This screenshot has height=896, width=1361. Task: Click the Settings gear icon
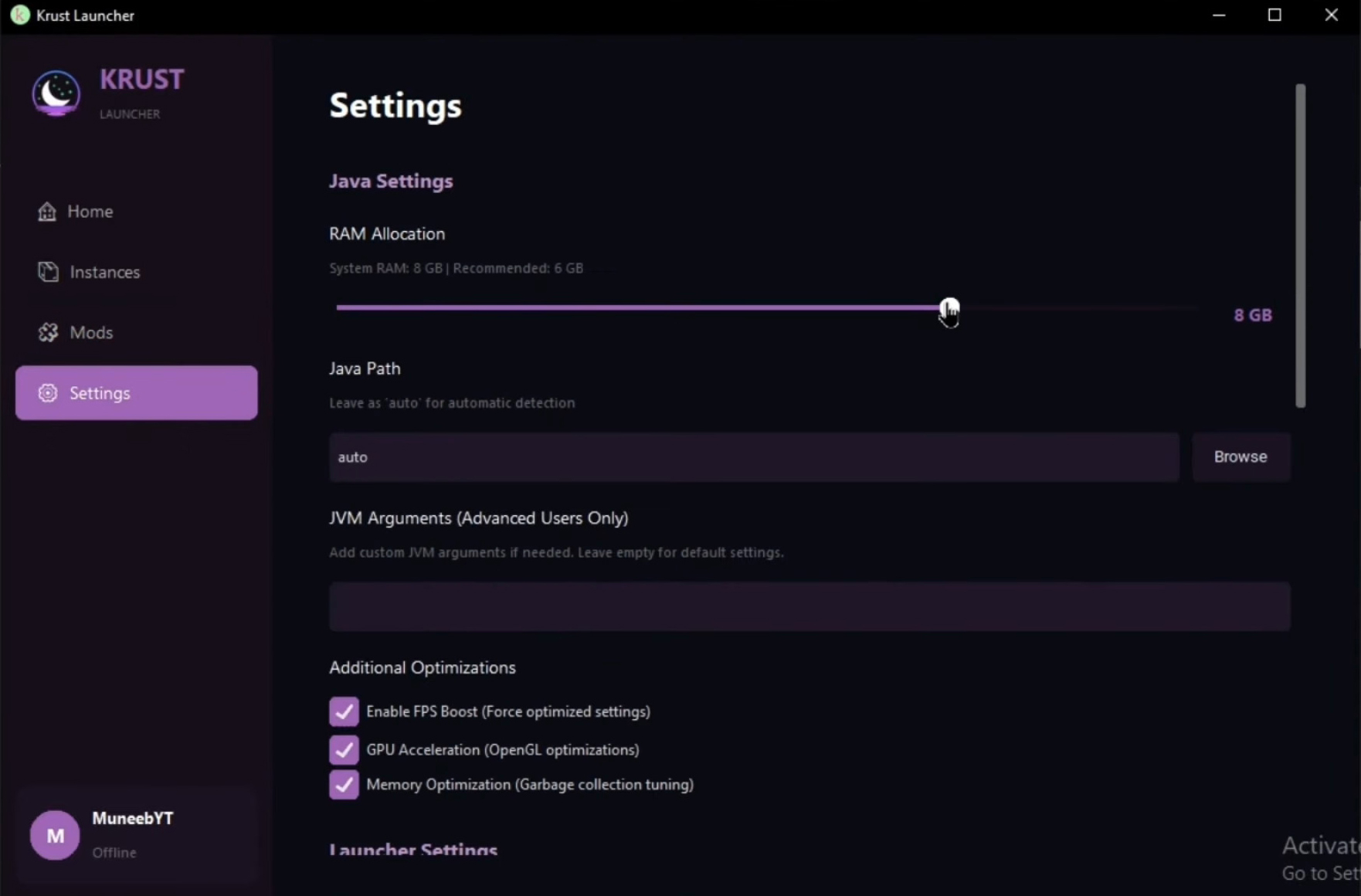[48, 393]
